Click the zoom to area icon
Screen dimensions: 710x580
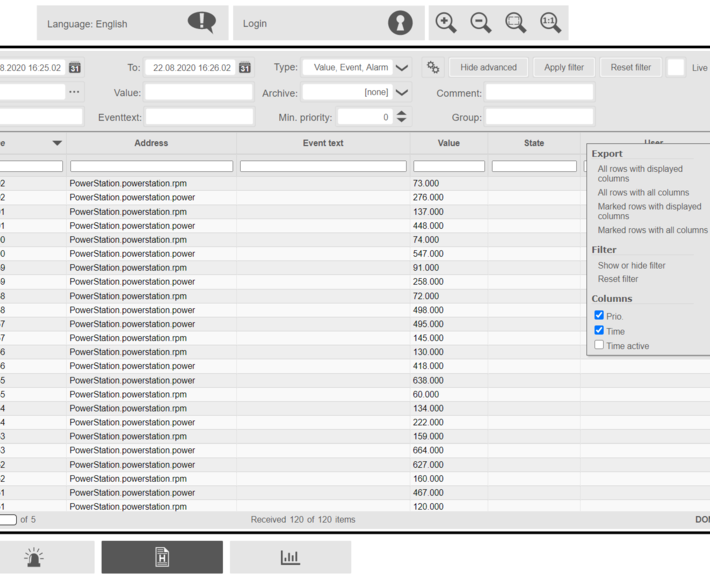click(515, 23)
